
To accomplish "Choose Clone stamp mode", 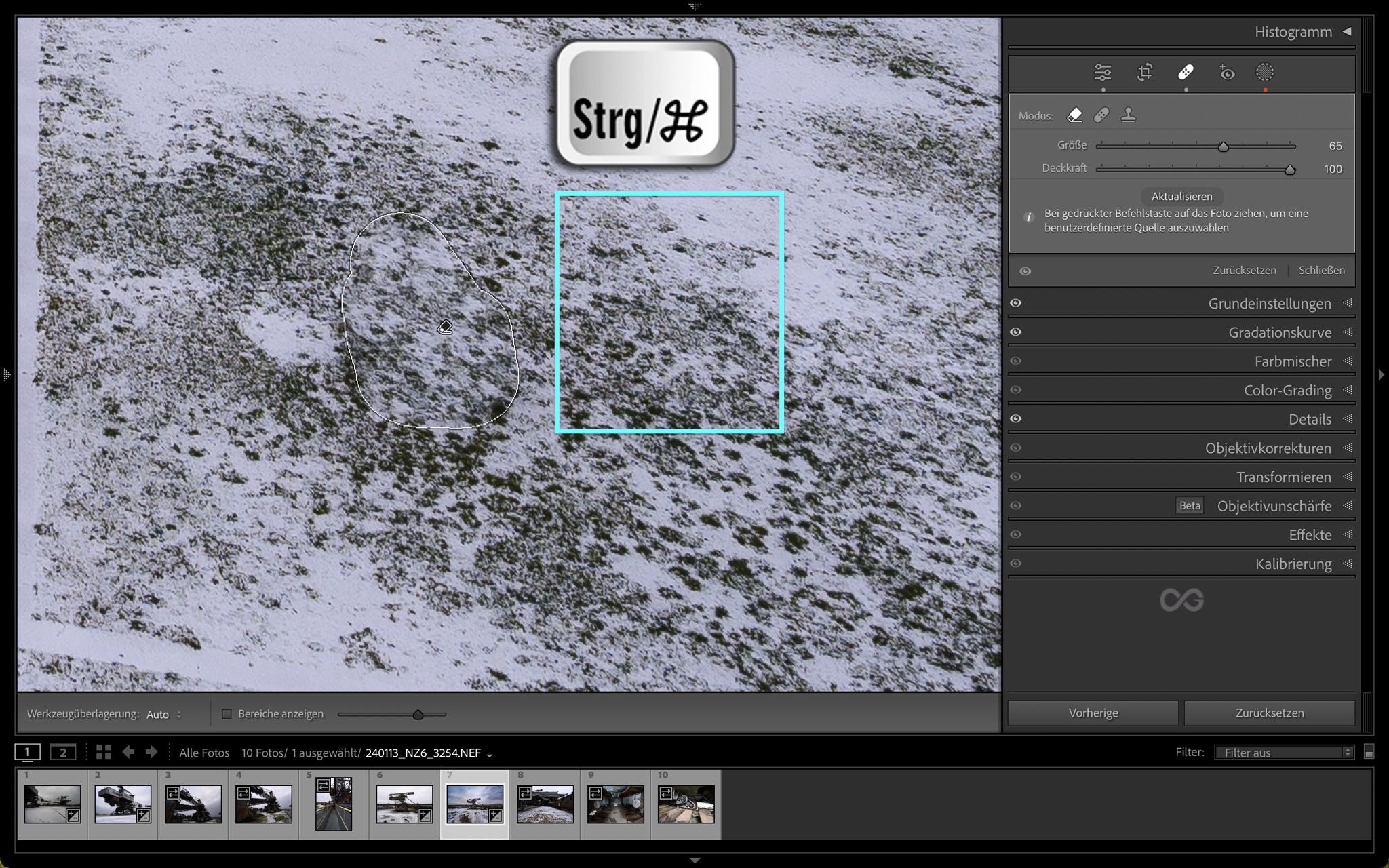I will coord(1129,115).
